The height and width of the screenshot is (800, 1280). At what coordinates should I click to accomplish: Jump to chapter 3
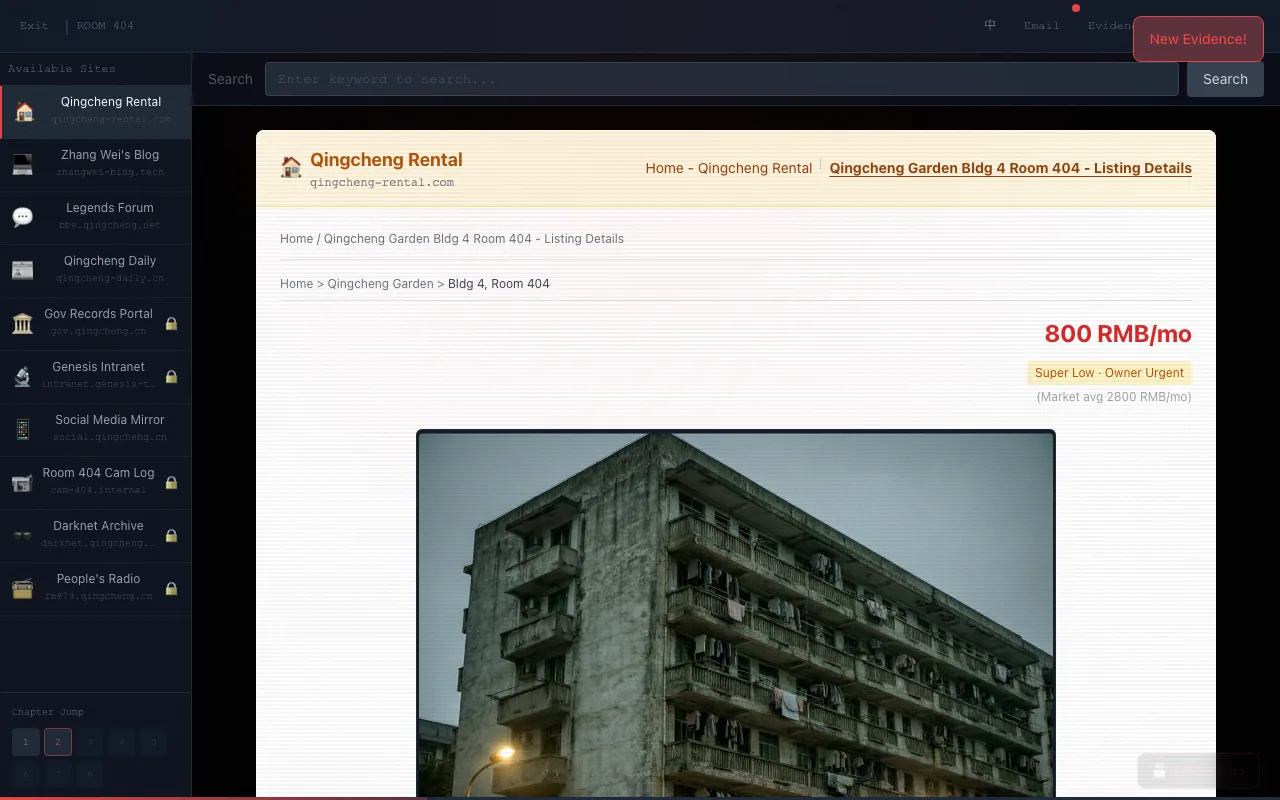click(90, 742)
